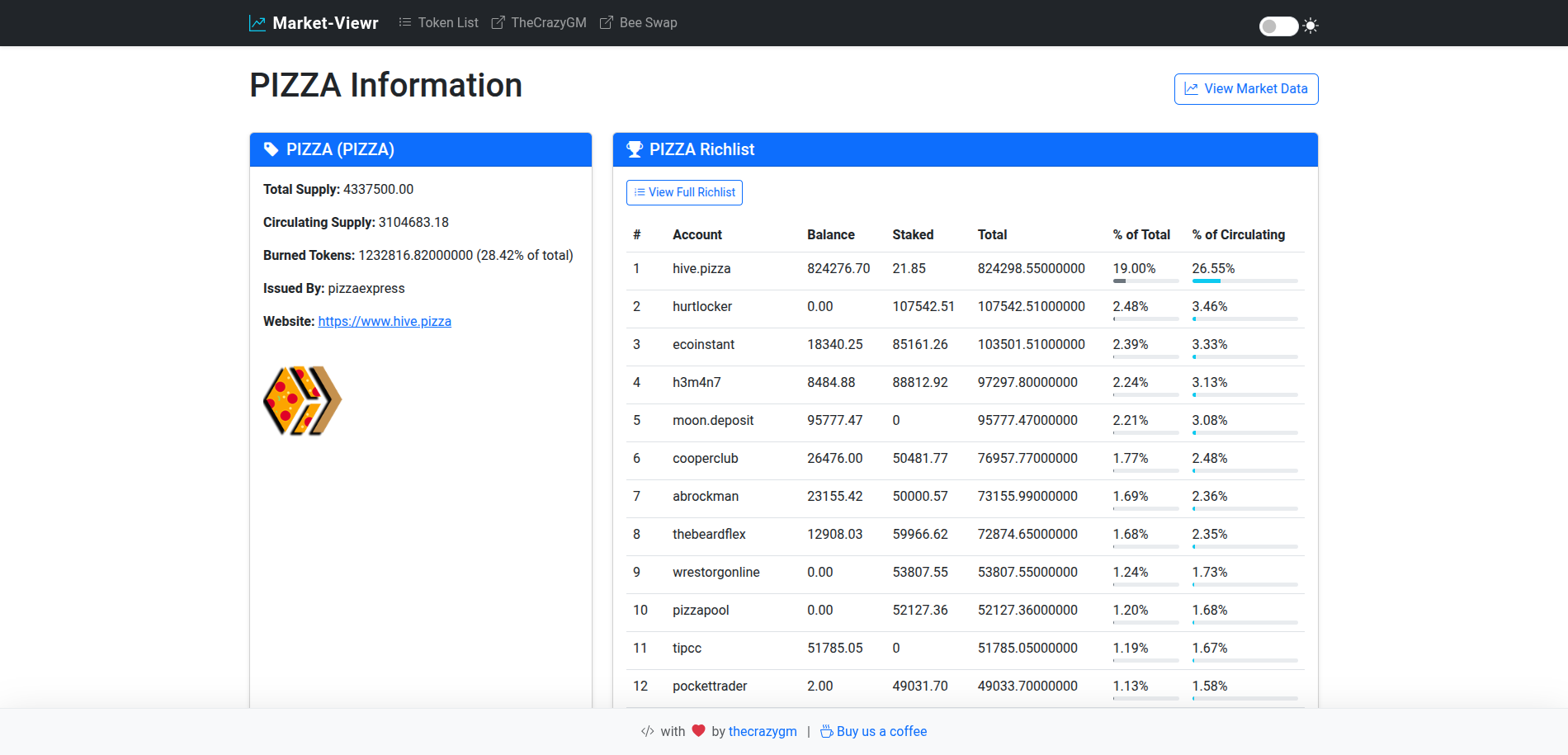Select account cooperclub
This screenshot has width=1568, height=755.
click(x=706, y=458)
